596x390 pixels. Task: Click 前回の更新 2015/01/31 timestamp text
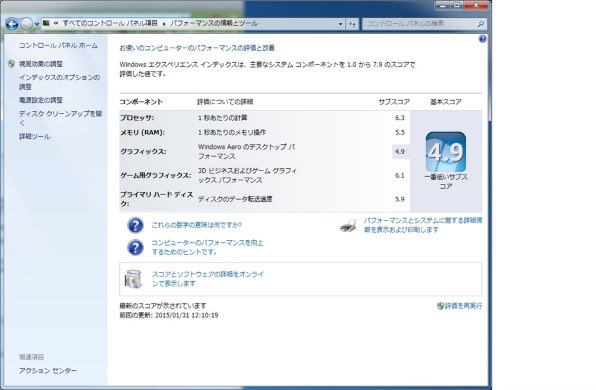[169, 315]
